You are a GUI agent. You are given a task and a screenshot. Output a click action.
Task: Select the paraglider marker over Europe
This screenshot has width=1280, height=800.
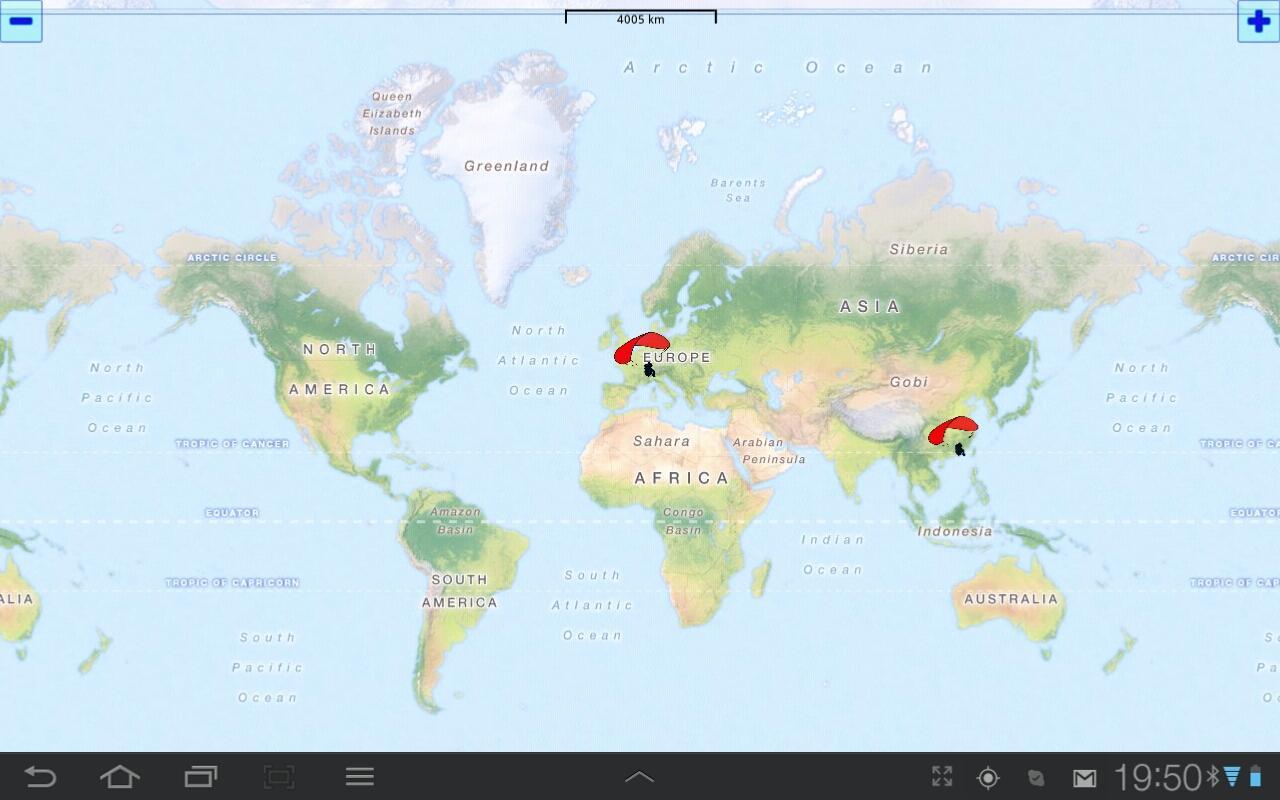642,353
